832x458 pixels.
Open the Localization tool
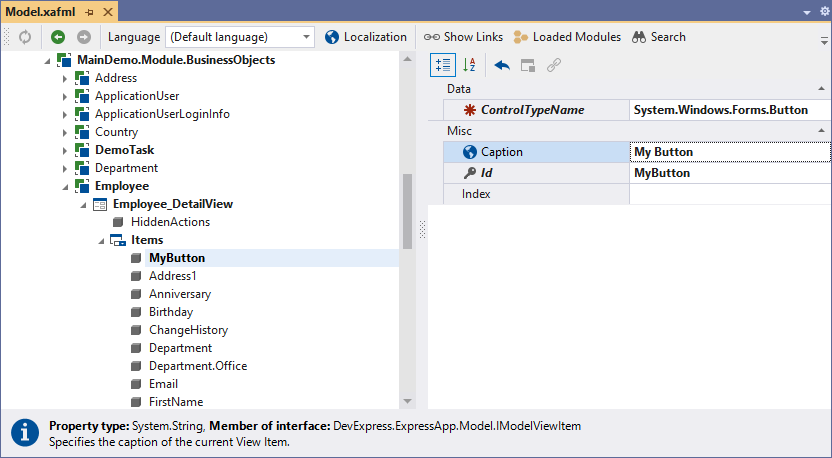pyautogui.click(x=366, y=37)
